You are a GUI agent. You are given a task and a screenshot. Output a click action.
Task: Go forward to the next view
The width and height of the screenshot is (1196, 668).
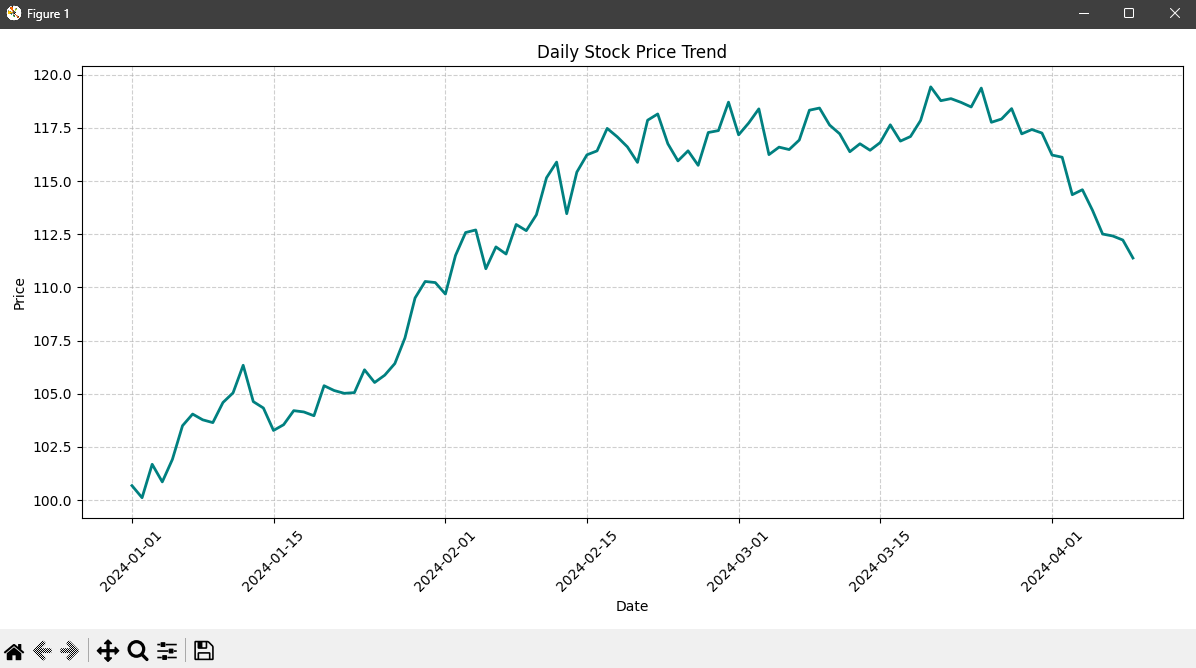[69, 651]
